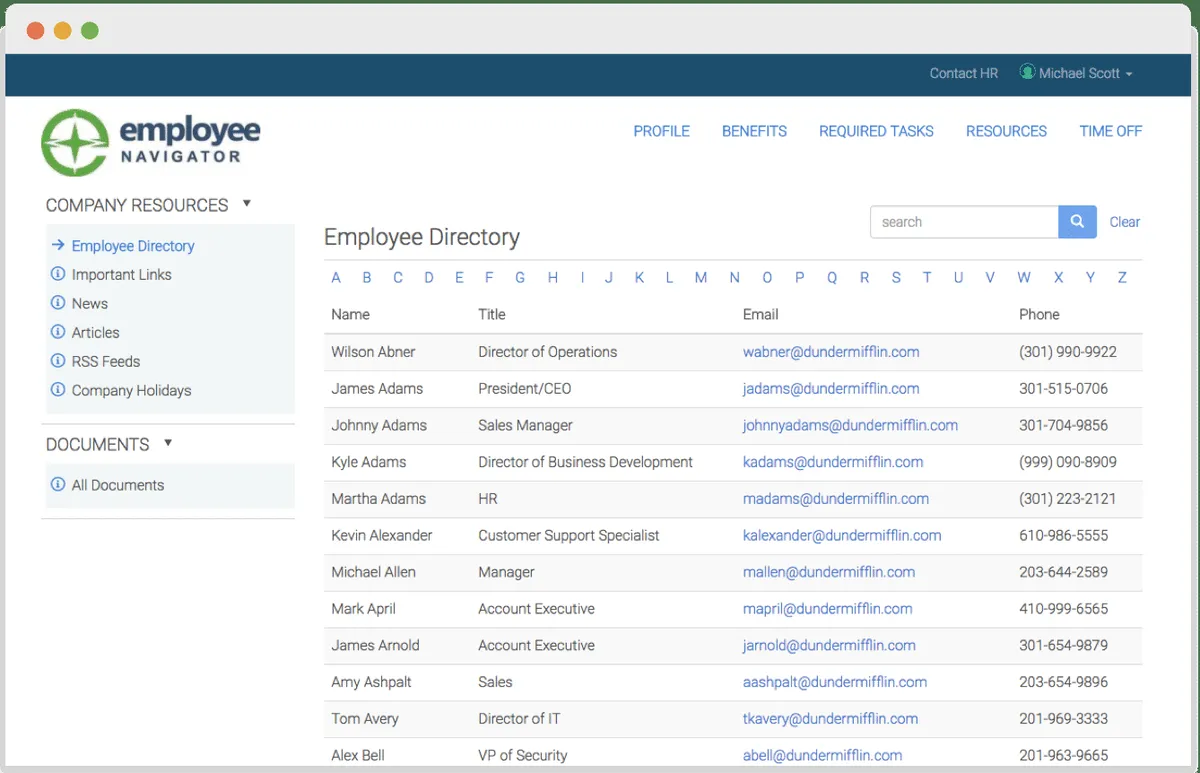Screen dimensions: 1200x773
Task: Click the user avatar icon beside Michael Scott
Action: click(x=1027, y=73)
